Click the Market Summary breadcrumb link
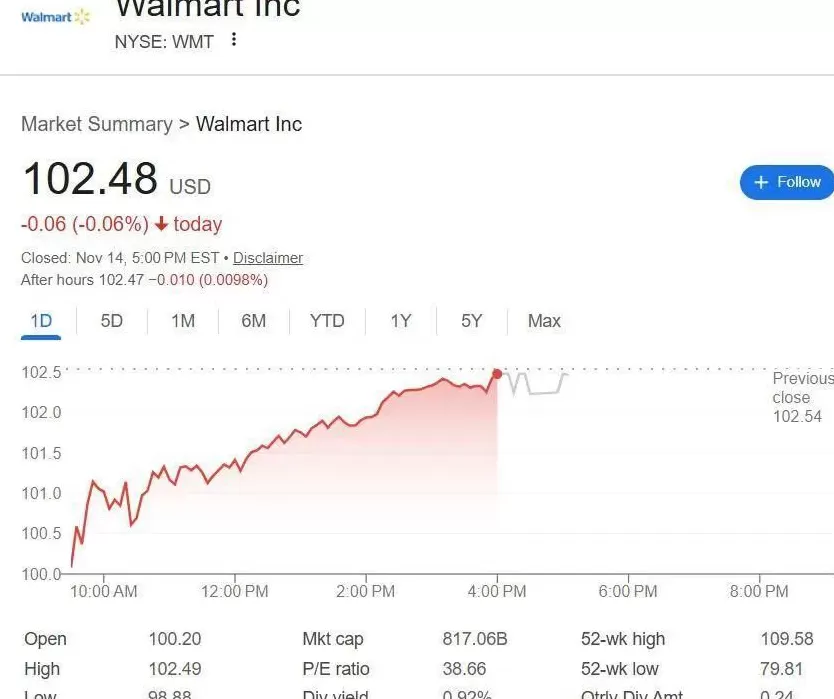The height and width of the screenshot is (699, 834). [96, 124]
